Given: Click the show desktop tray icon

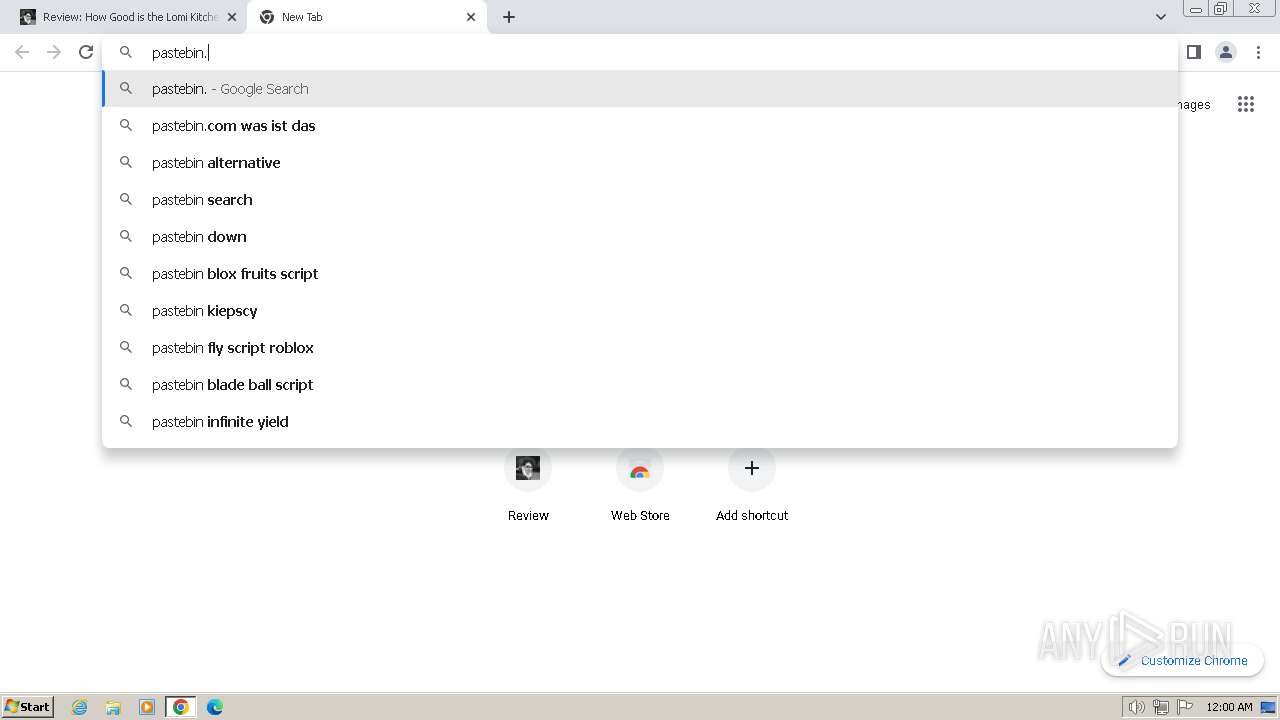Looking at the screenshot, I should pos(1268,707).
